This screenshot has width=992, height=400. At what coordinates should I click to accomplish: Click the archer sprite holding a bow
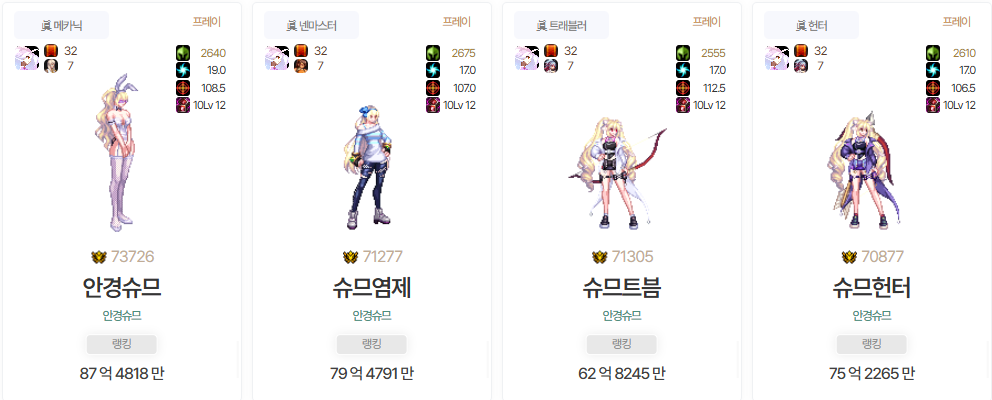point(616,172)
